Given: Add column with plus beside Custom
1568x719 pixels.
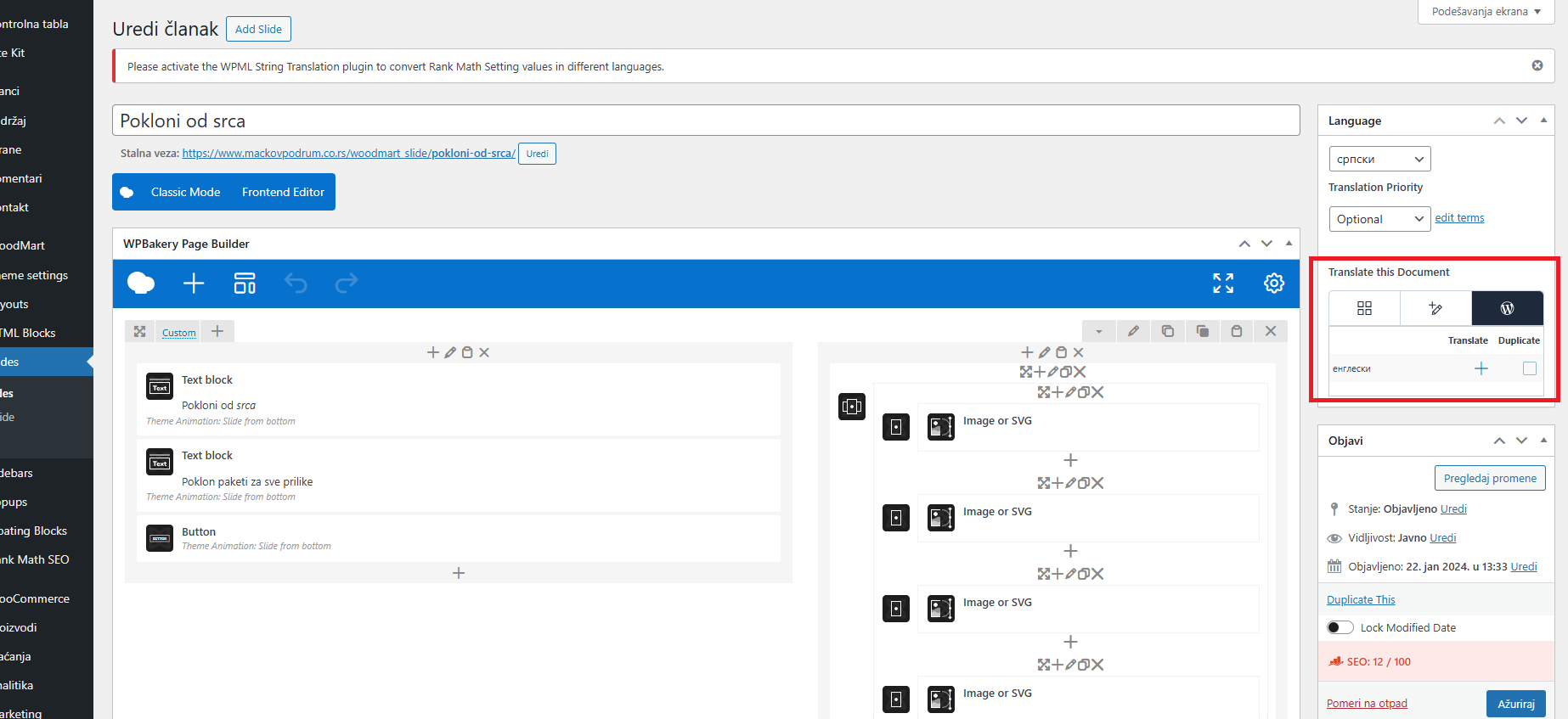Looking at the screenshot, I should pos(217,331).
